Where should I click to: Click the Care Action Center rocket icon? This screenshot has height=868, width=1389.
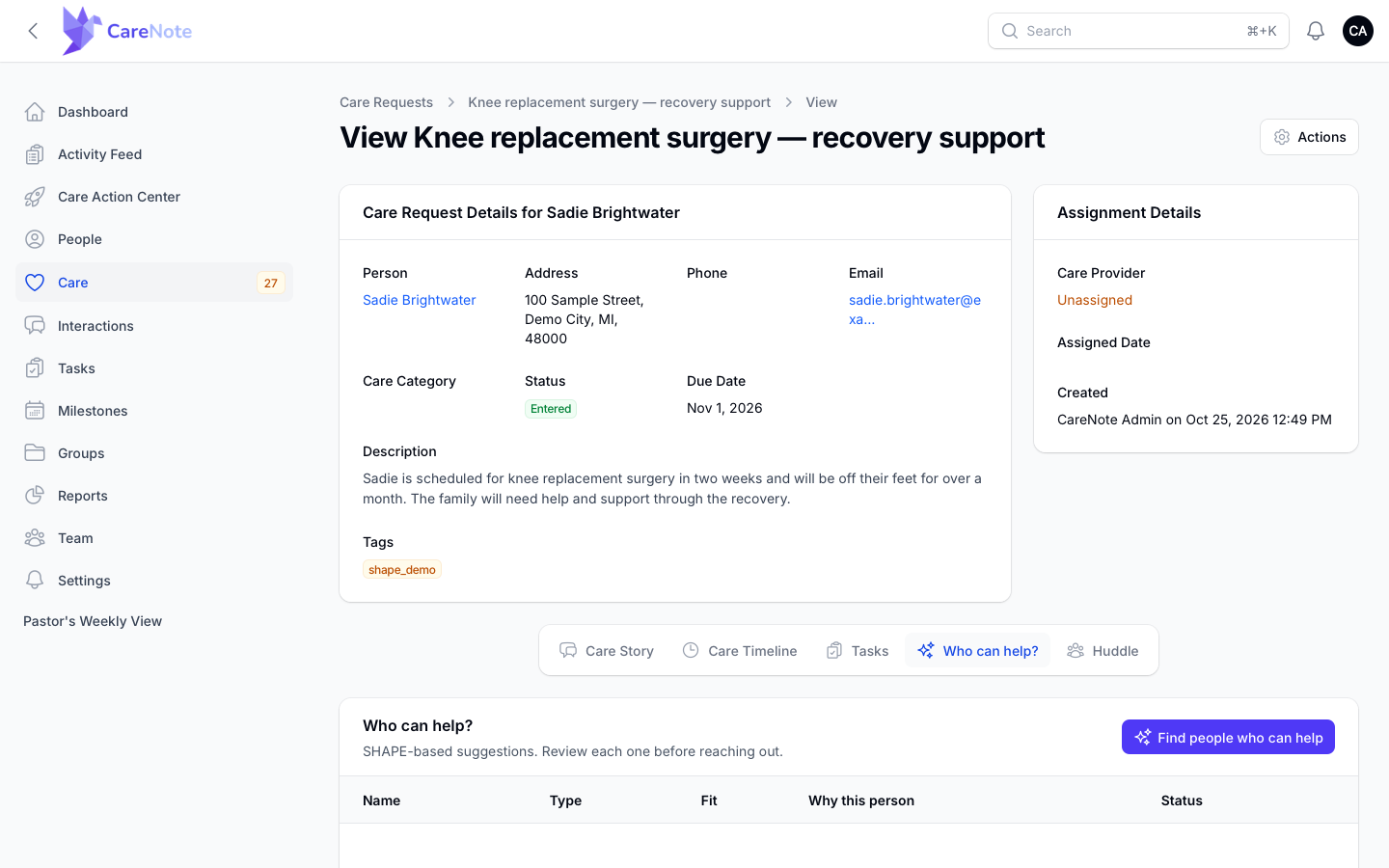(35, 197)
